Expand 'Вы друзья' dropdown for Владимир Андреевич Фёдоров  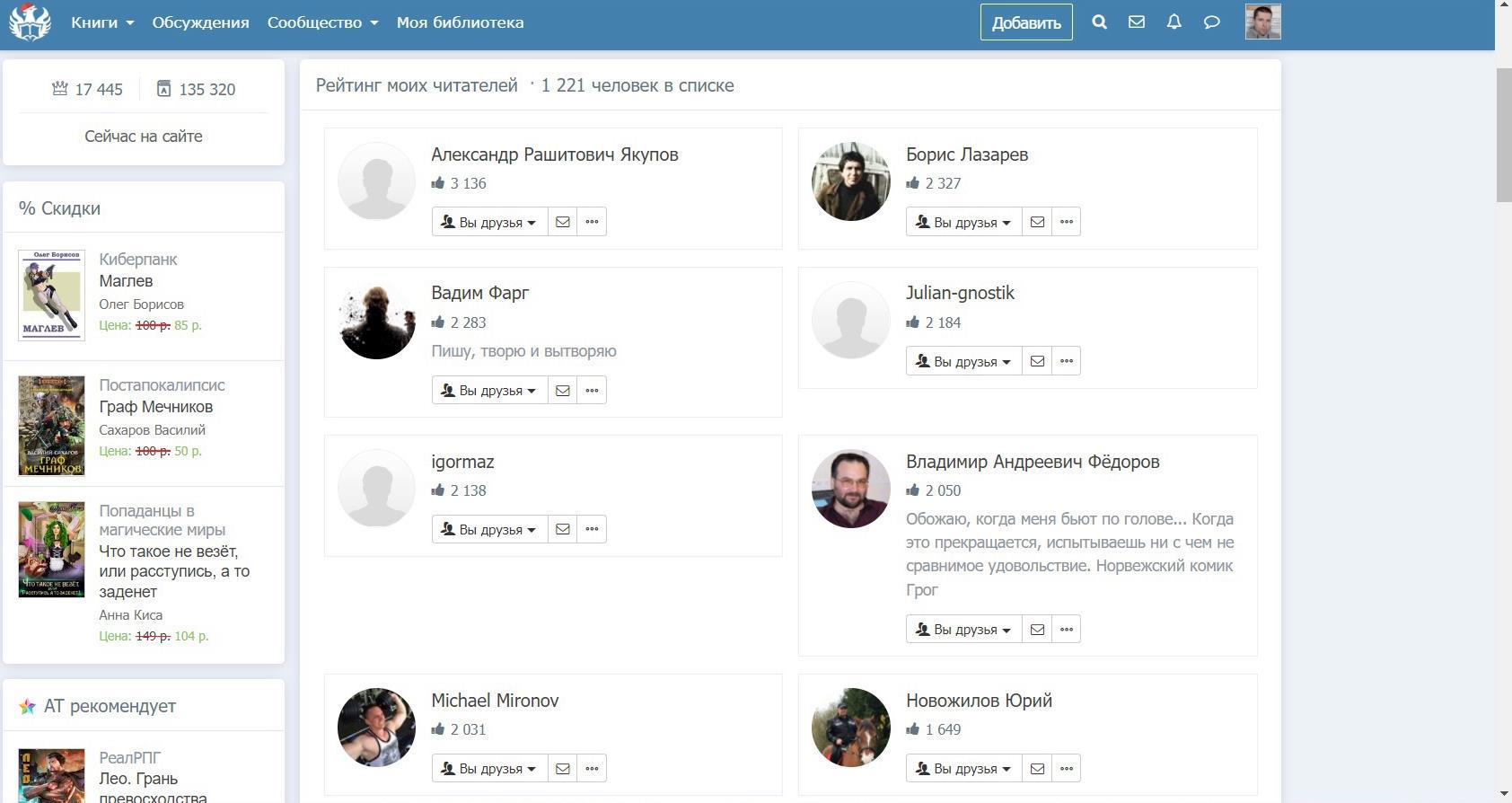pyautogui.click(x=964, y=629)
